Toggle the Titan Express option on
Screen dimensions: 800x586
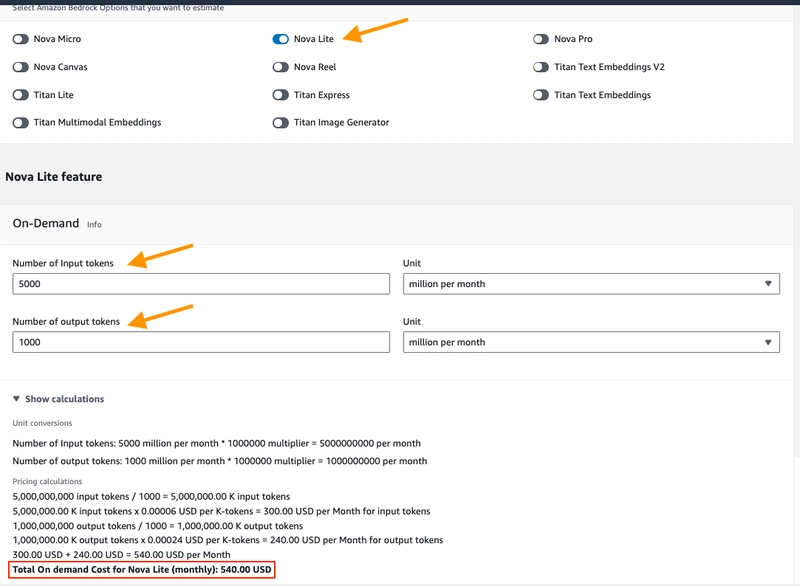point(281,95)
